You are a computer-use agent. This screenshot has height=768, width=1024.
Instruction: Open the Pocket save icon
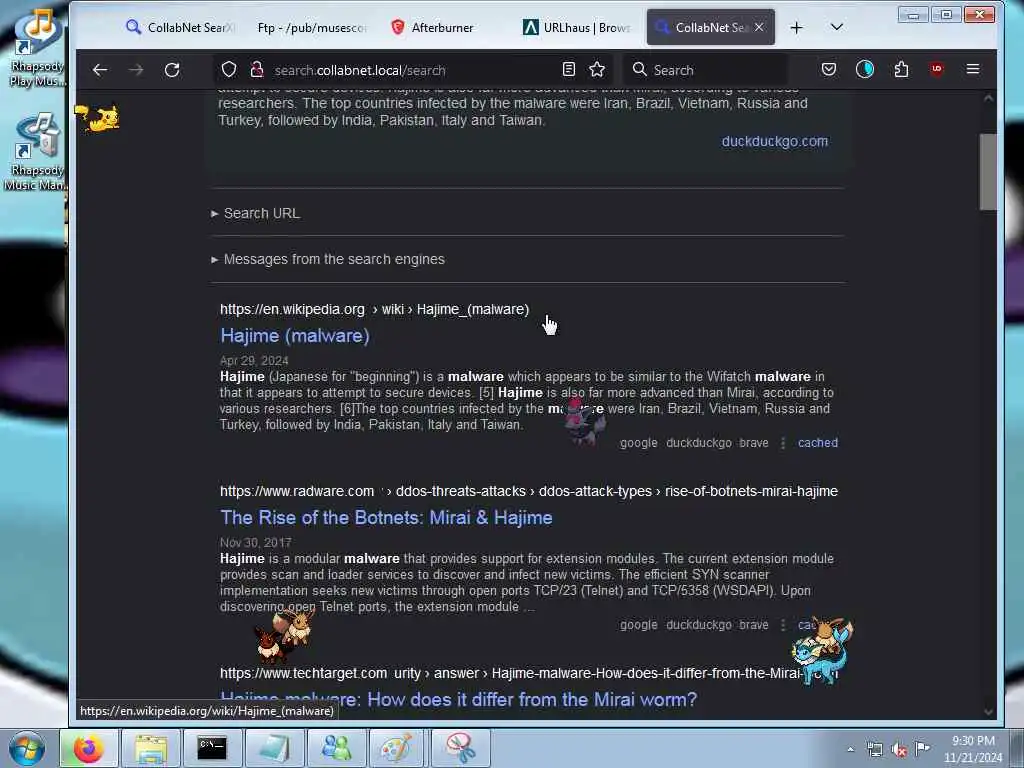(x=829, y=69)
